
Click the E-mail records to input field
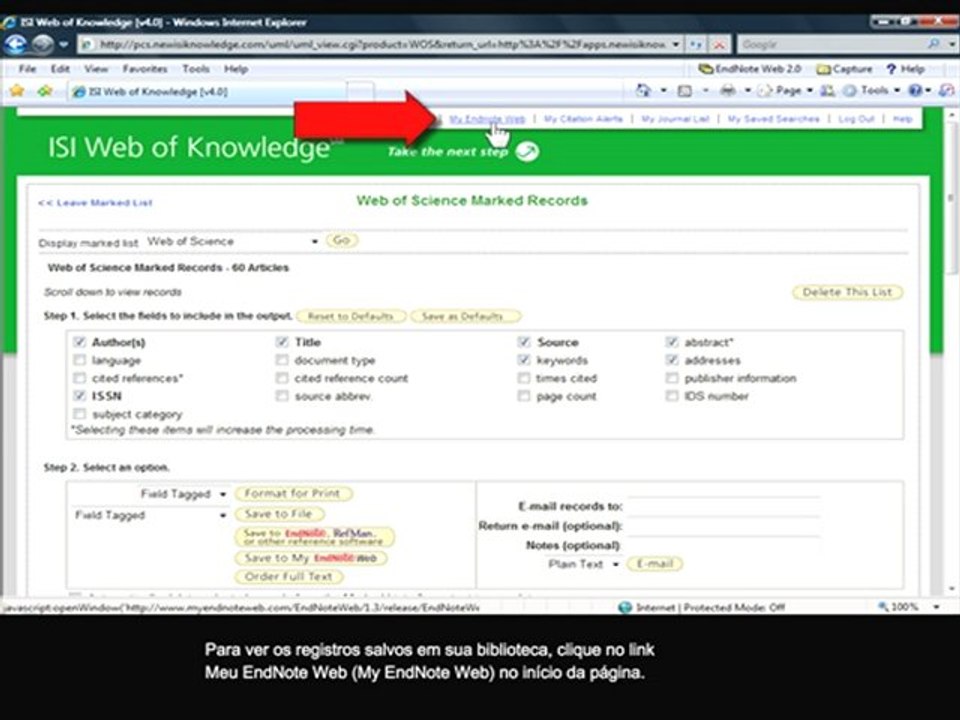click(724, 506)
